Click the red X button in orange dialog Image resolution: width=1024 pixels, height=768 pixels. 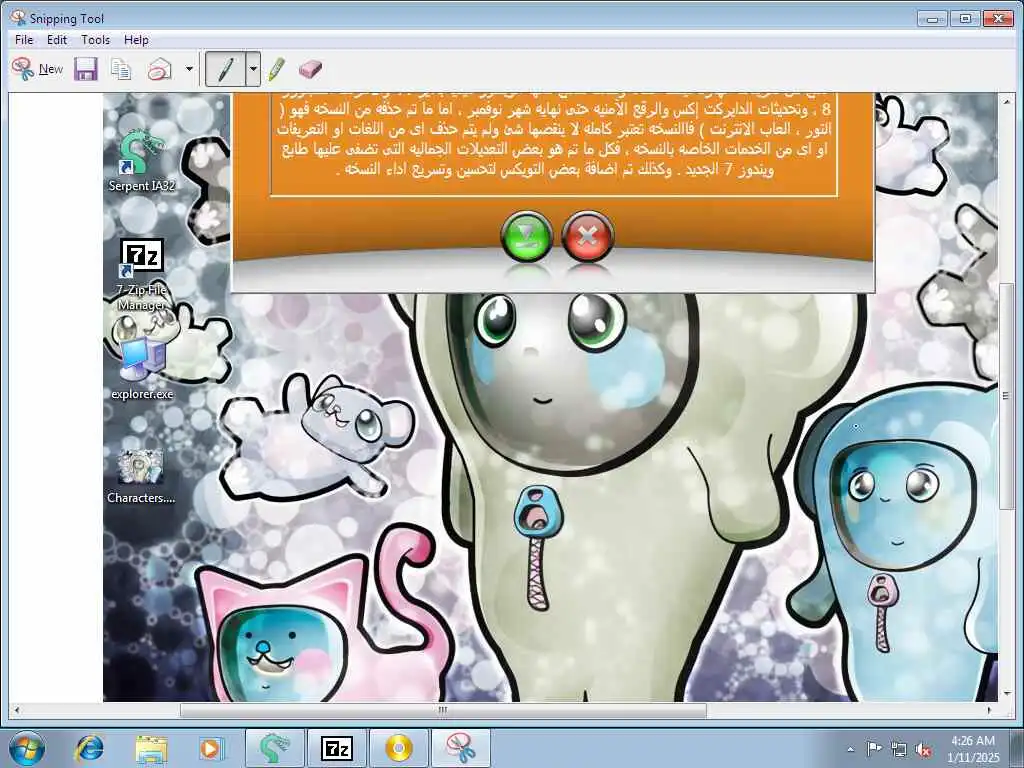(588, 236)
